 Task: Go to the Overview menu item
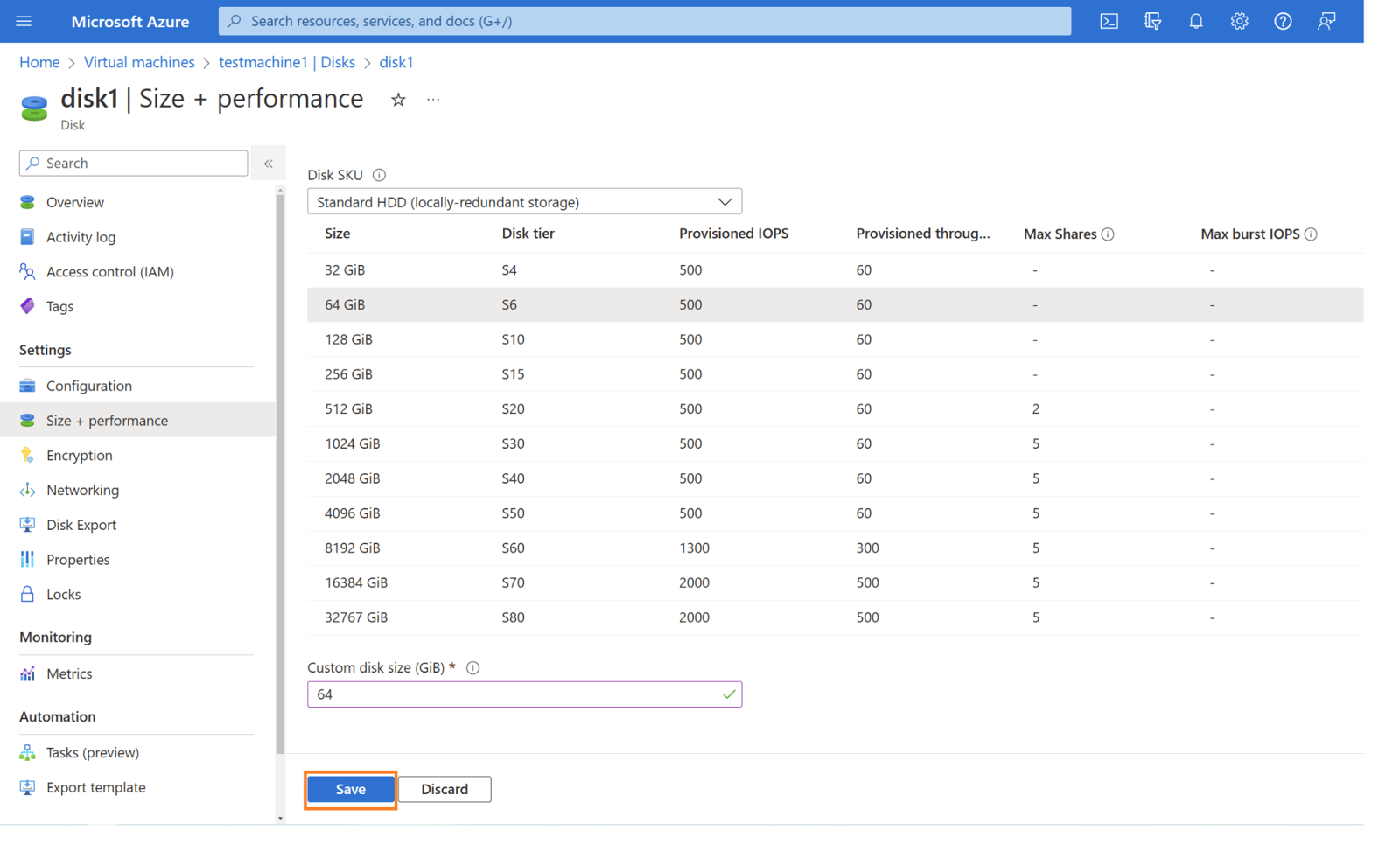(74, 202)
